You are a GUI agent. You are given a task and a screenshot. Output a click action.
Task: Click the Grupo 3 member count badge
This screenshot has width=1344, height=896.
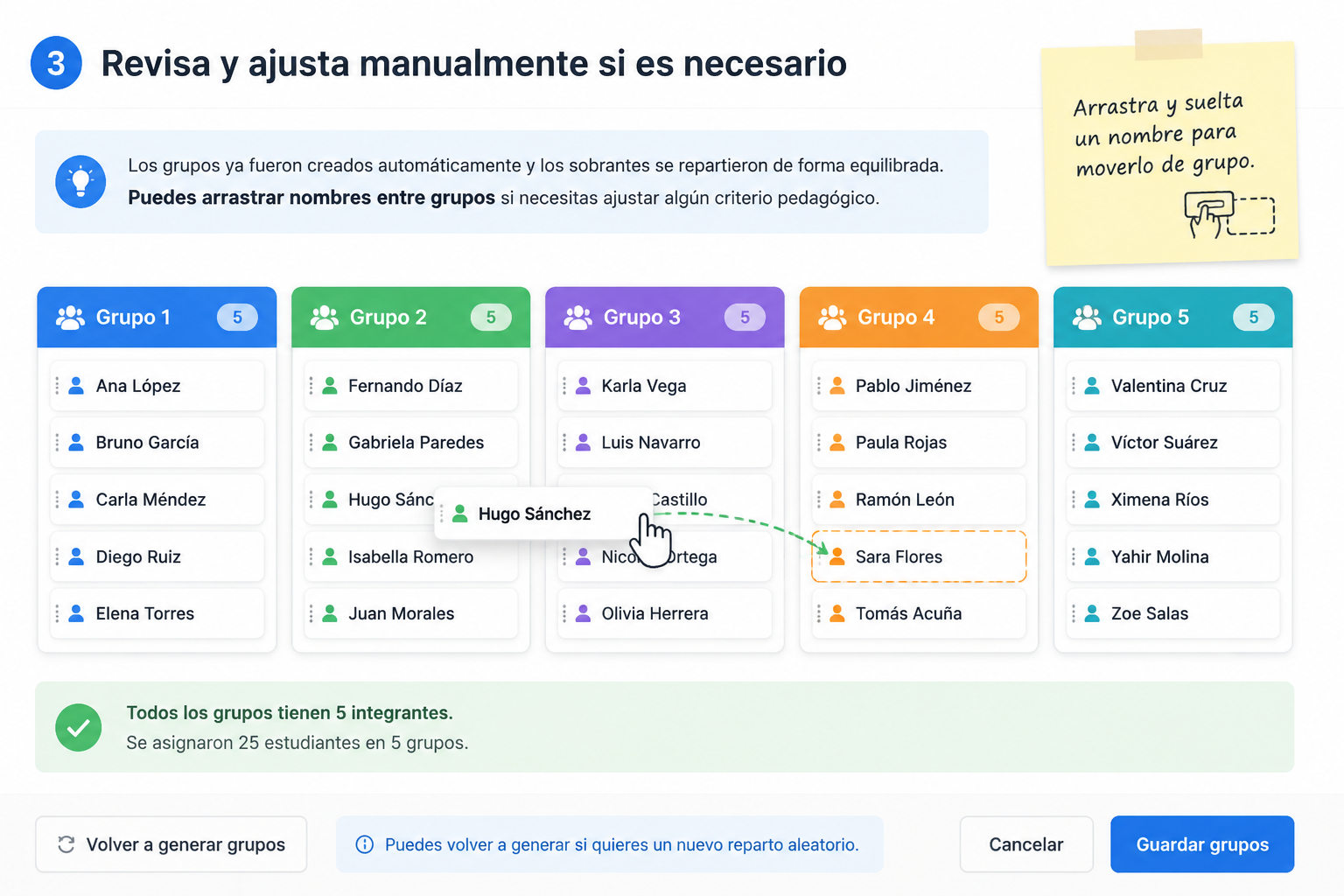[x=745, y=317]
